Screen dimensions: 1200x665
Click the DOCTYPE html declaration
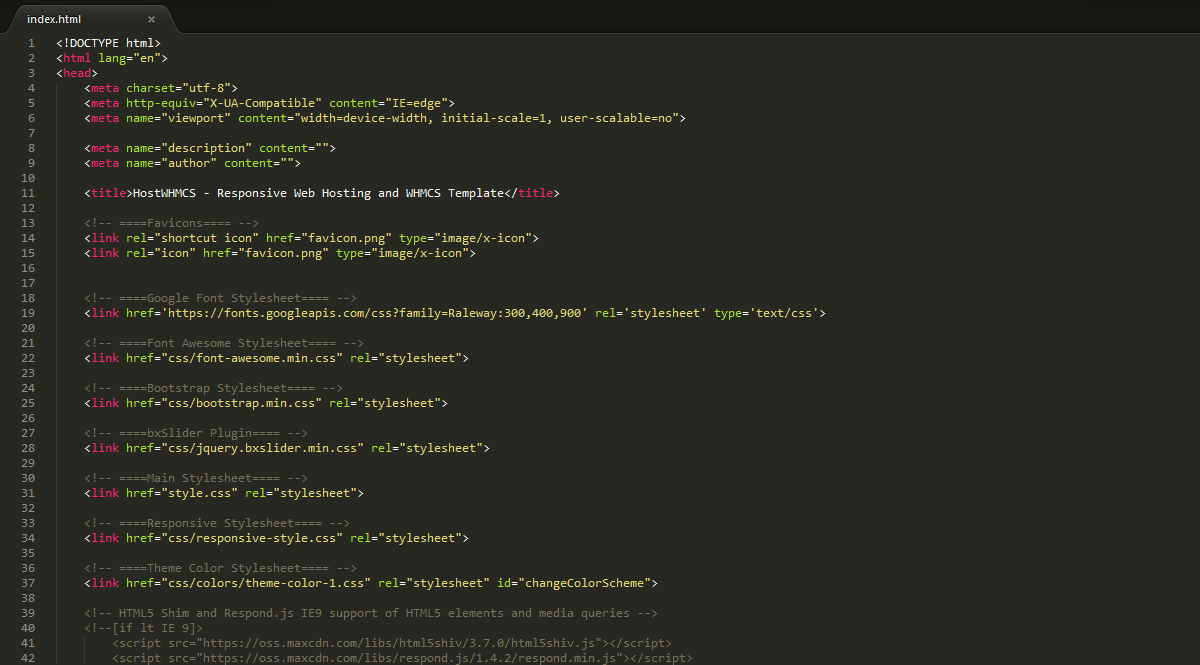tap(108, 43)
